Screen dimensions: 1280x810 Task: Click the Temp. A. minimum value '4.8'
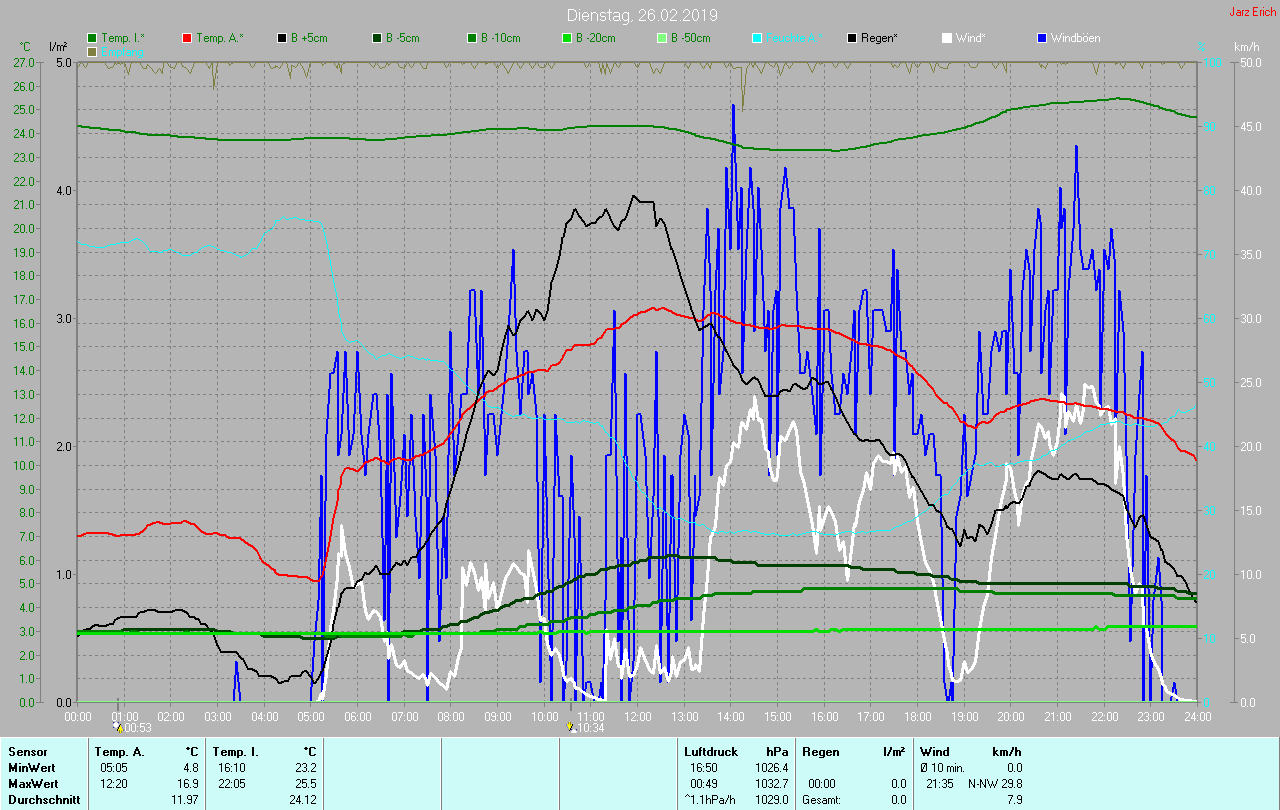coord(190,767)
